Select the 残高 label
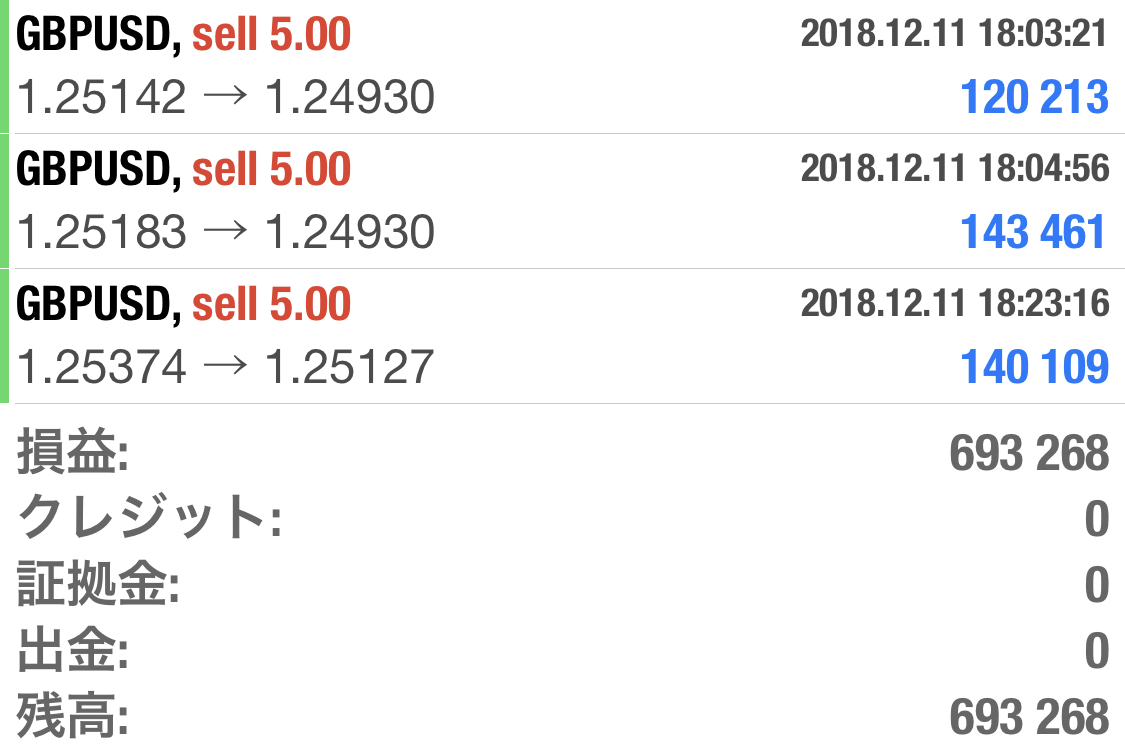This screenshot has height=755, width=1125. [x=73, y=718]
